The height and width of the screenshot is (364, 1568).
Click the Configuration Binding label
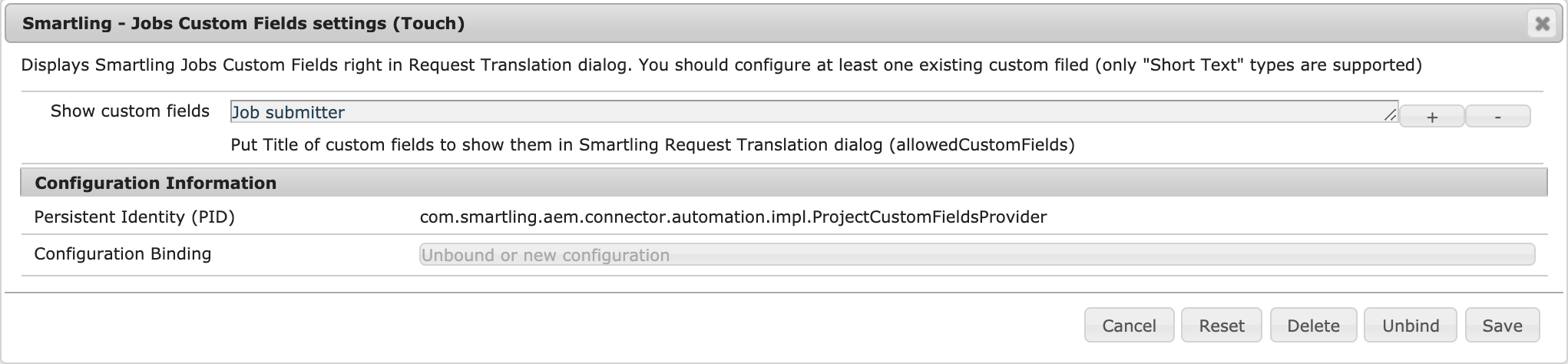click(x=123, y=254)
